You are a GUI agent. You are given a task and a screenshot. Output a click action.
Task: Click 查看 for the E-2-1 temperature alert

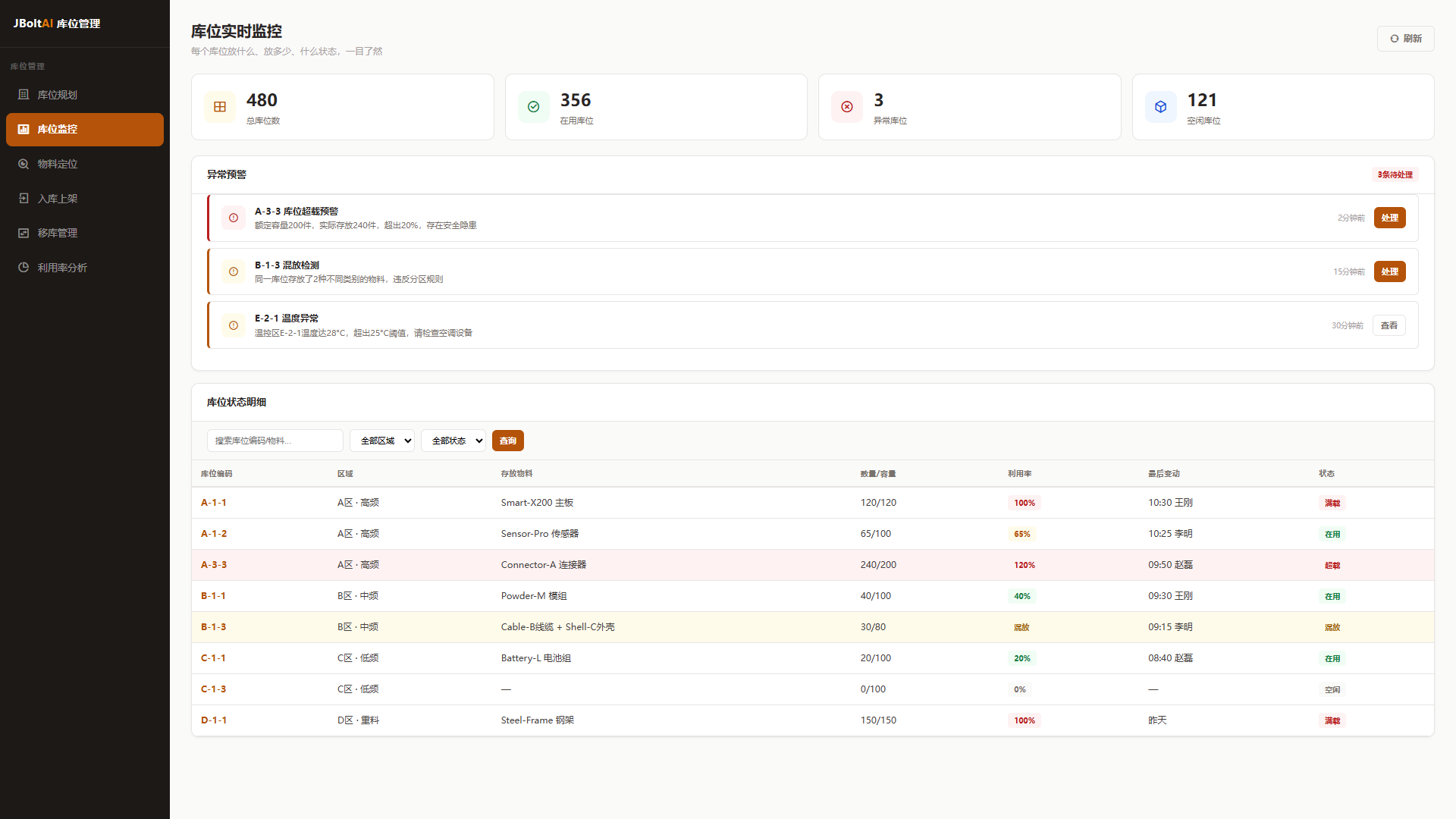(1389, 325)
